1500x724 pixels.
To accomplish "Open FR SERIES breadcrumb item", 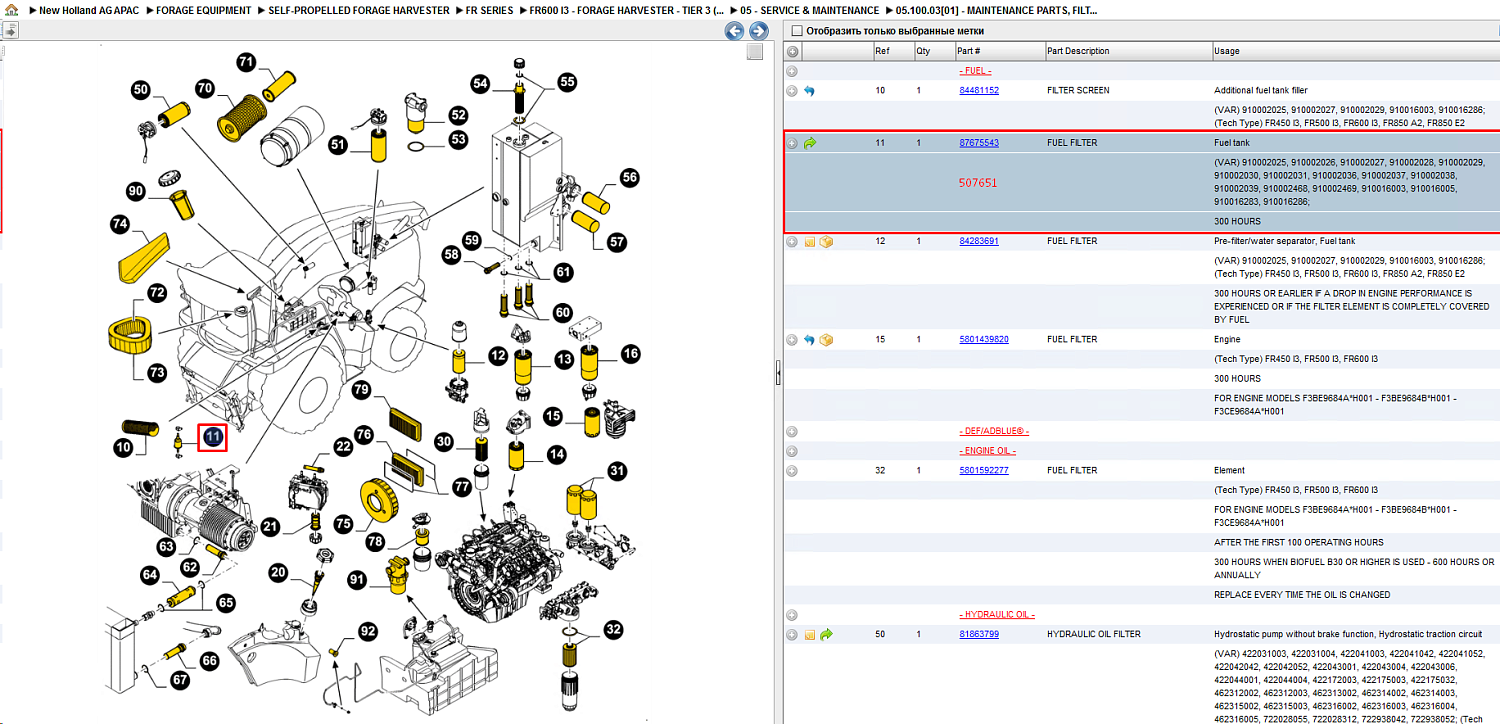I will click(x=489, y=10).
